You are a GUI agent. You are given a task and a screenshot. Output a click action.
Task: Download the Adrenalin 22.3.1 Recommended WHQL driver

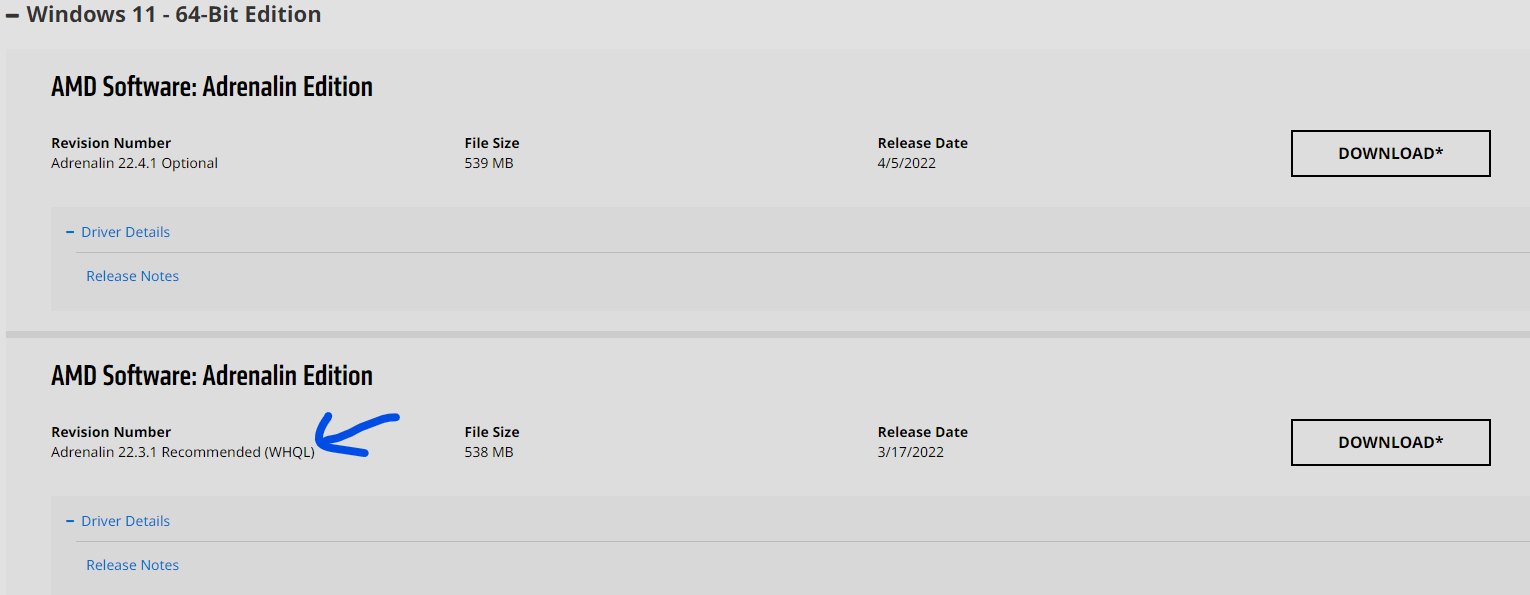1390,442
